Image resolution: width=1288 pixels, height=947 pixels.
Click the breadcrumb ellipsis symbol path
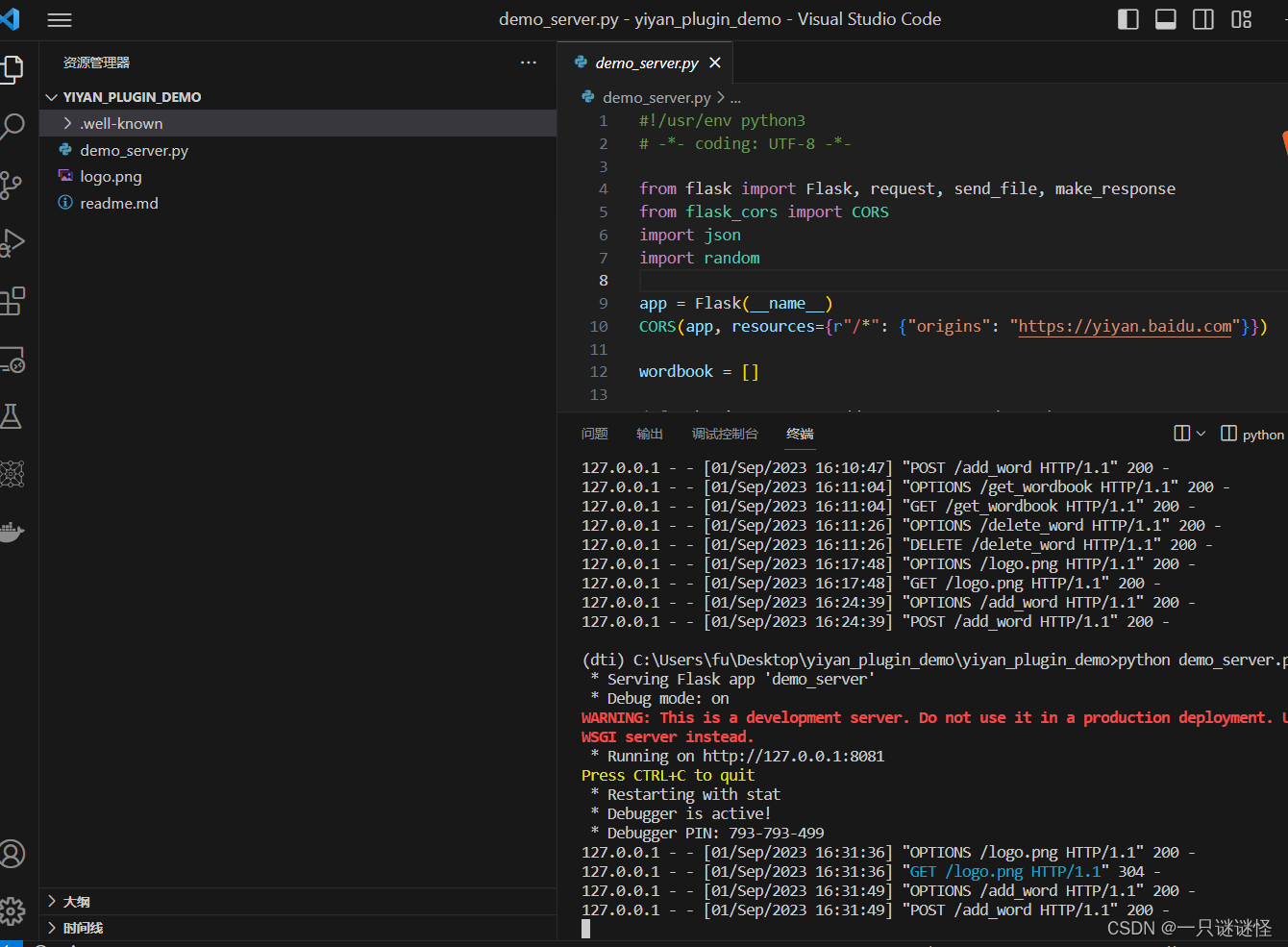click(x=735, y=97)
